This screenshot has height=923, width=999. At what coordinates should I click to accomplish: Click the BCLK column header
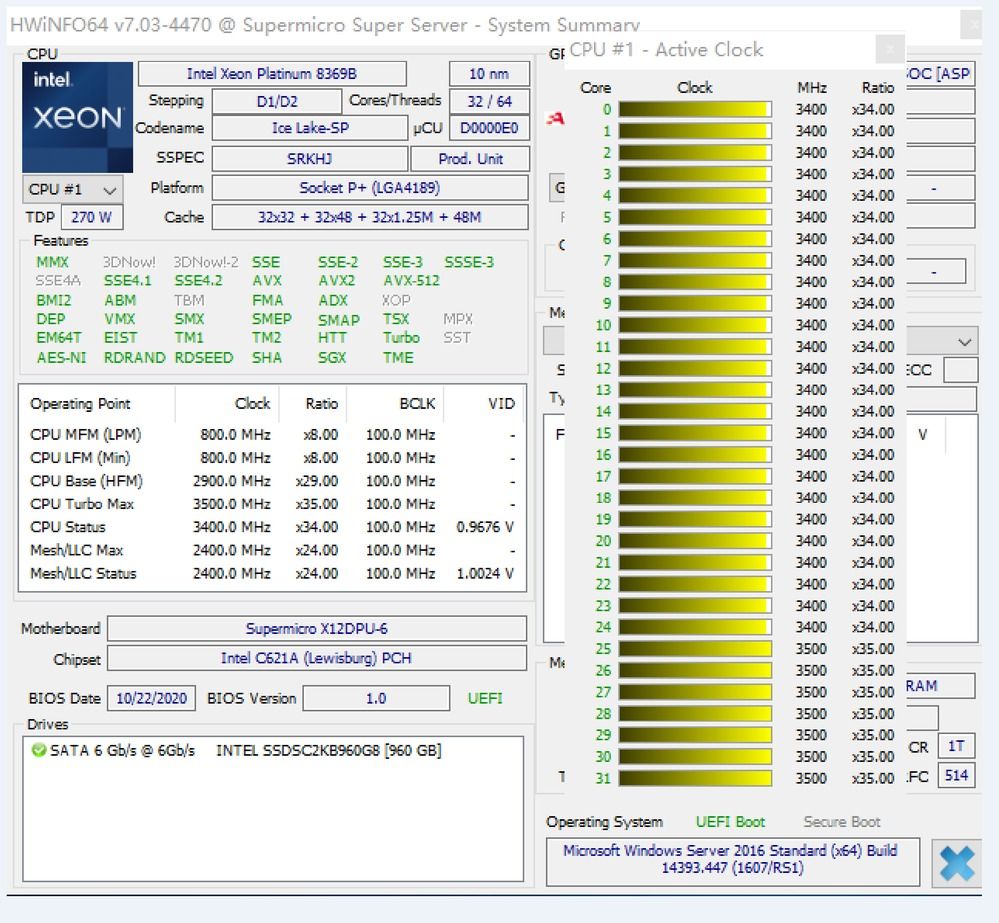[x=417, y=404]
